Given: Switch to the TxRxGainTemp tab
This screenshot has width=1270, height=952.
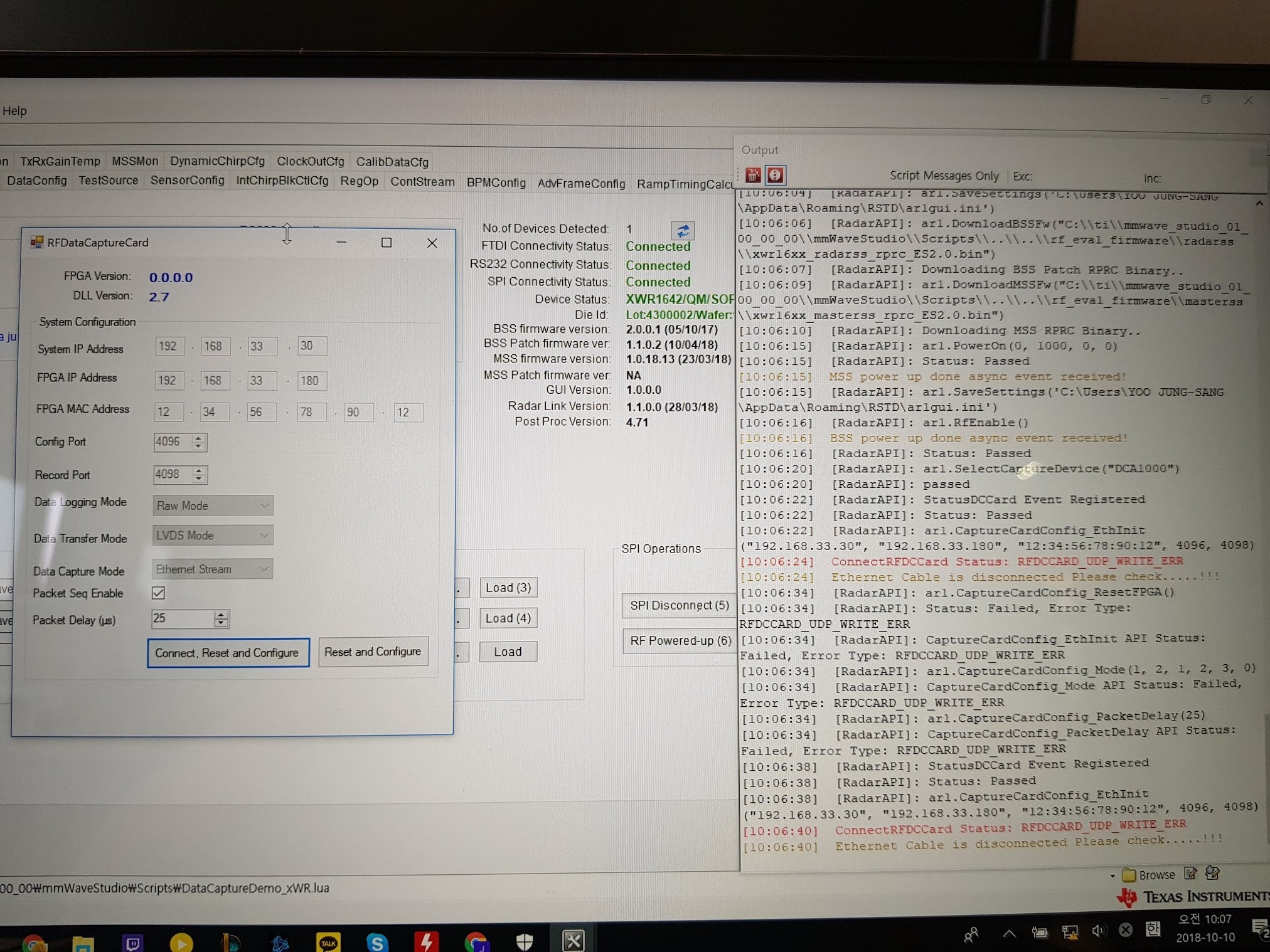Looking at the screenshot, I should click(x=60, y=161).
